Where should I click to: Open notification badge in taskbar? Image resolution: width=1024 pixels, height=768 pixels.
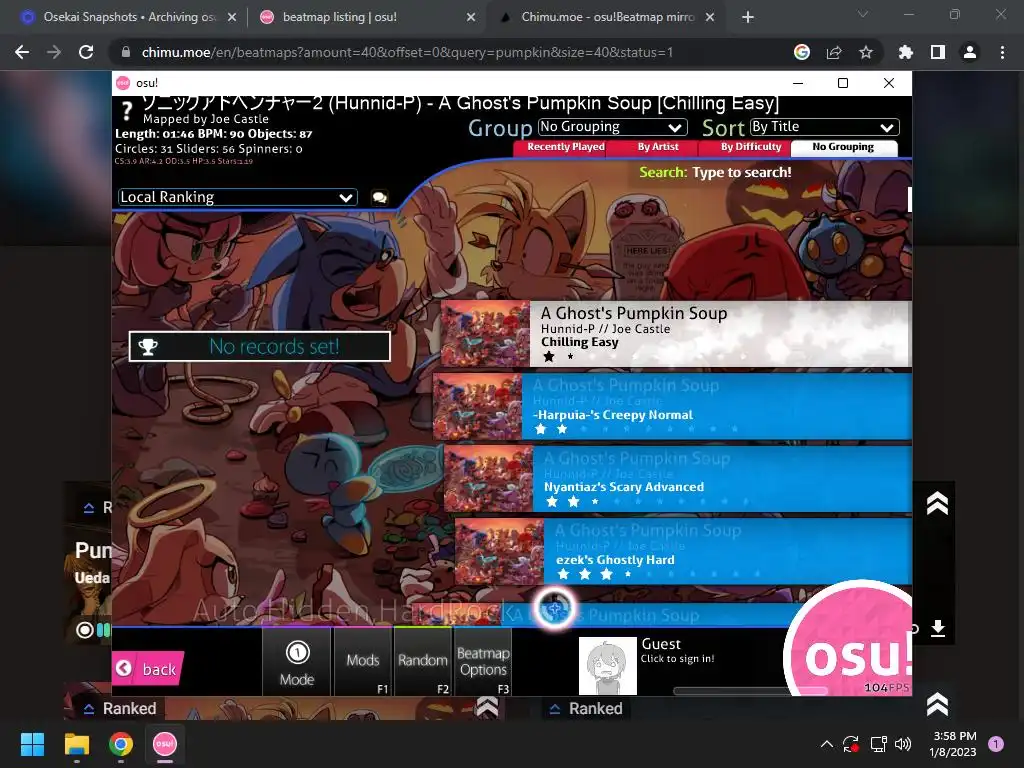coord(995,744)
